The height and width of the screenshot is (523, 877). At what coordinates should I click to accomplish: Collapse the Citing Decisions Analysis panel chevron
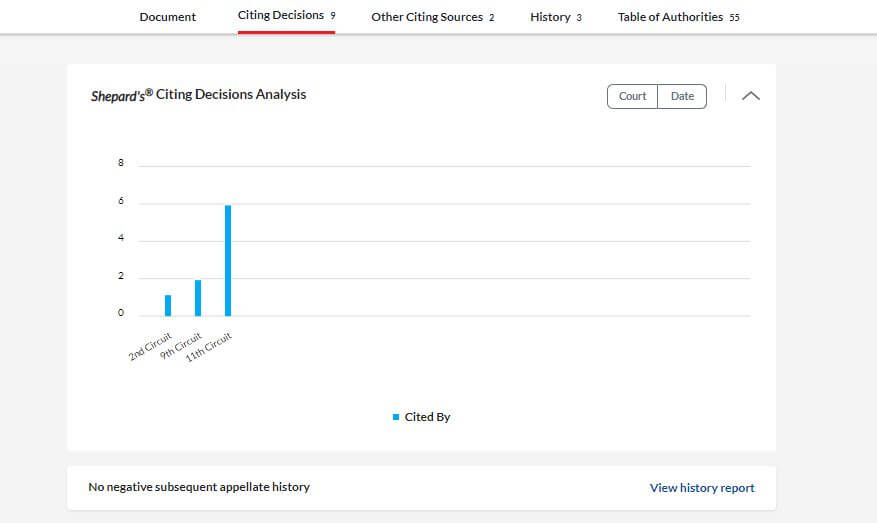coord(750,96)
